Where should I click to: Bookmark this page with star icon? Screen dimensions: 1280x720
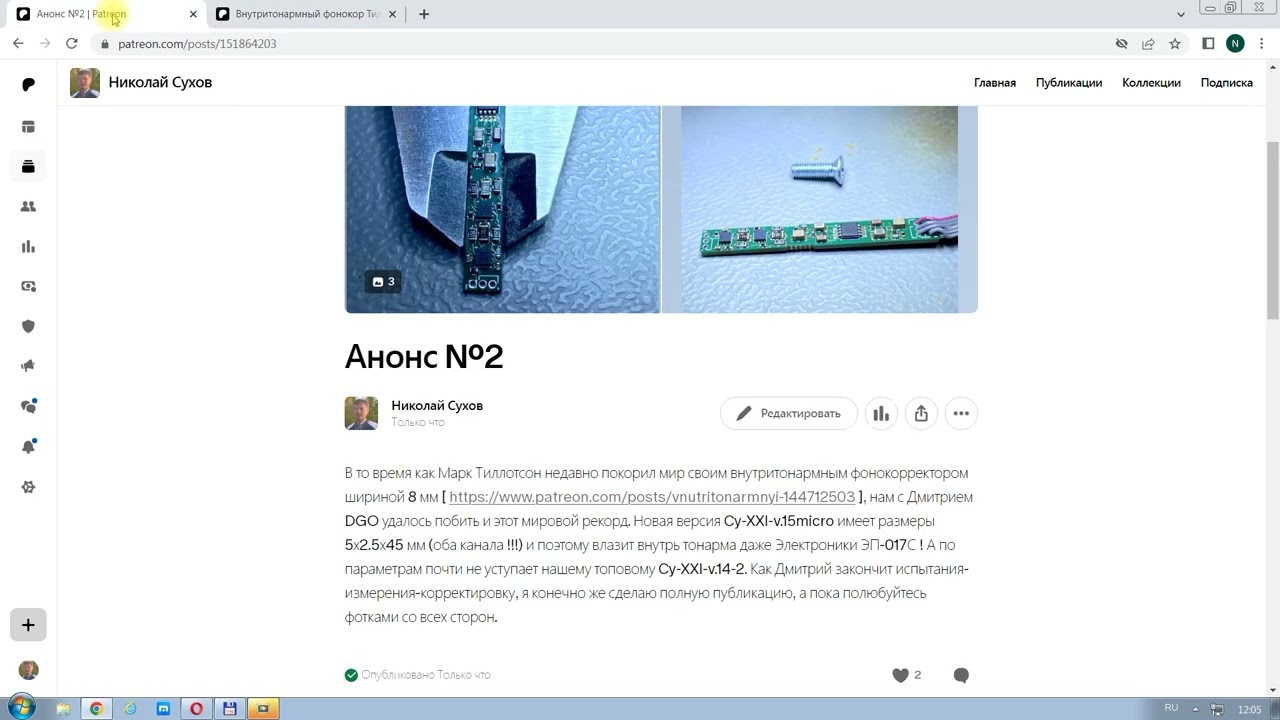1175,44
